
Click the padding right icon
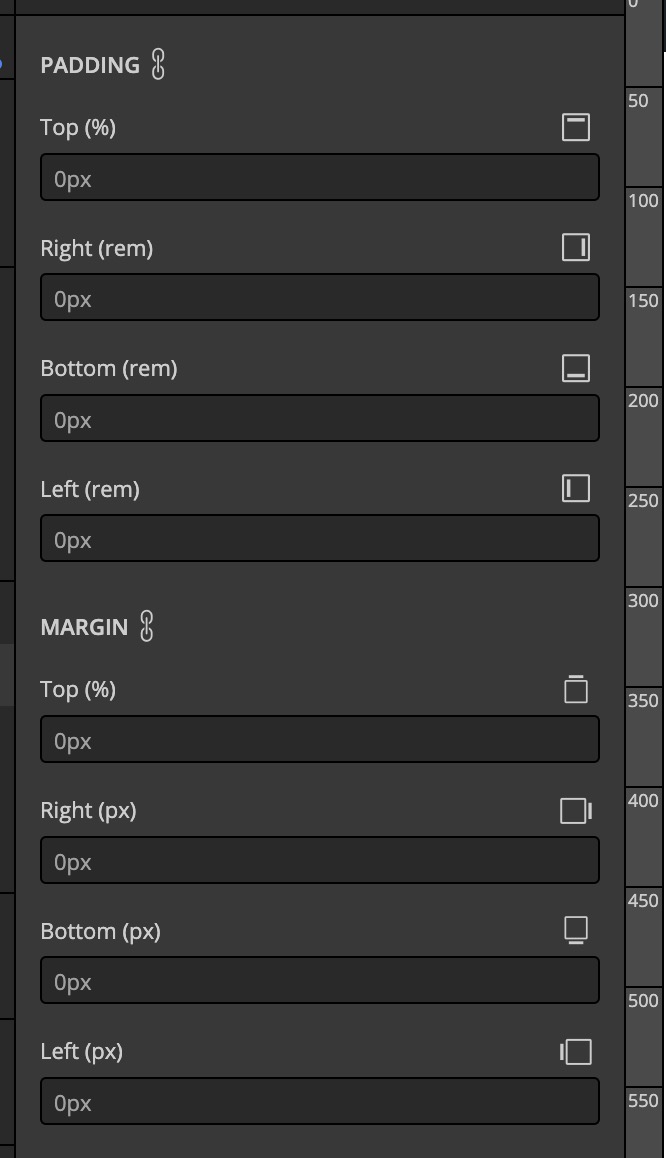[x=576, y=247]
